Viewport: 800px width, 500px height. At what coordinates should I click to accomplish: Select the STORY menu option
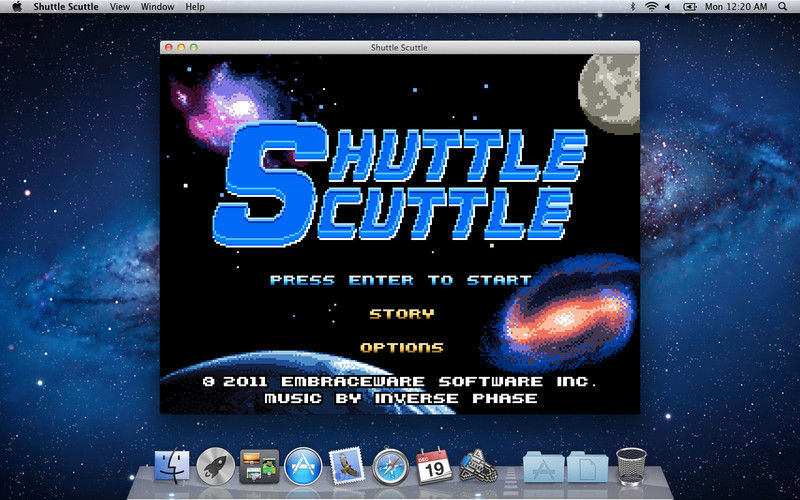pos(402,314)
